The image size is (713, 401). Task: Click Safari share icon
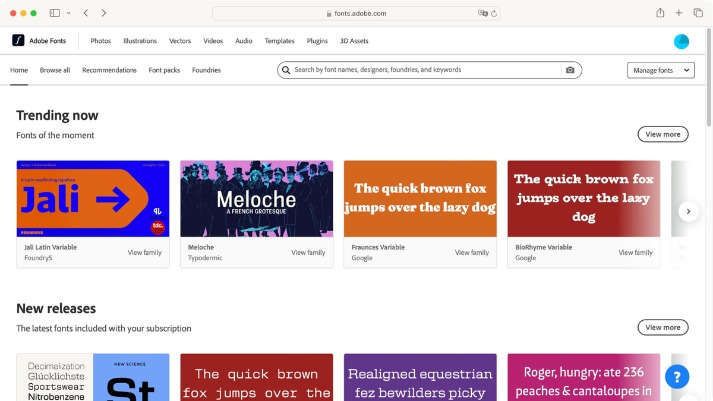coord(660,13)
